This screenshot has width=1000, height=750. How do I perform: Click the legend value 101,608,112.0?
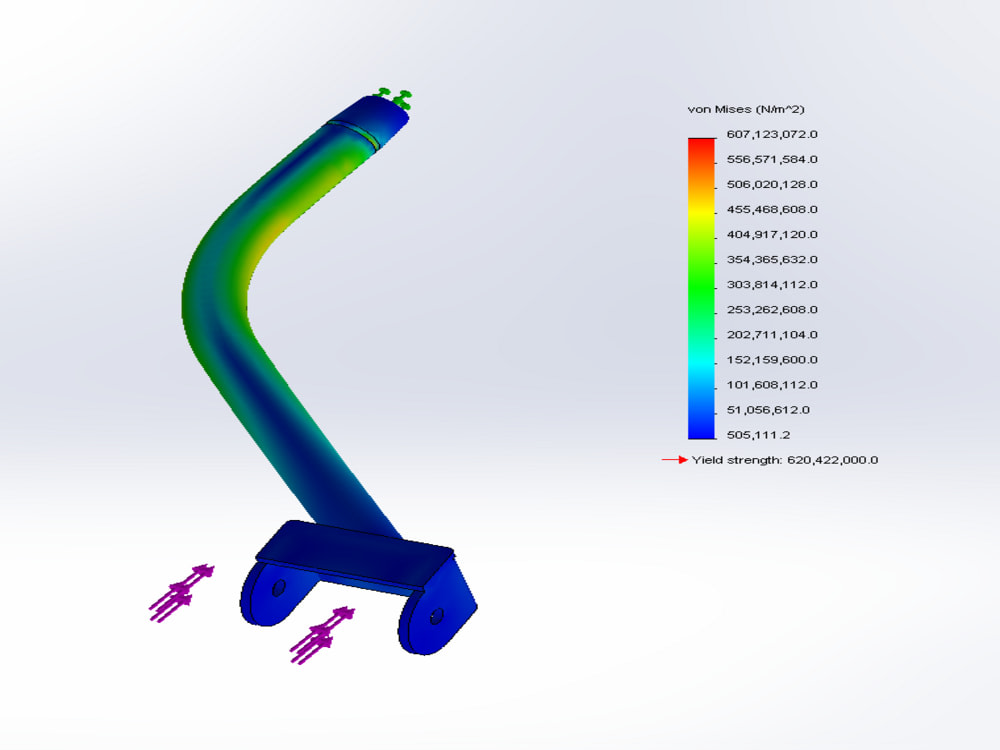click(772, 385)
